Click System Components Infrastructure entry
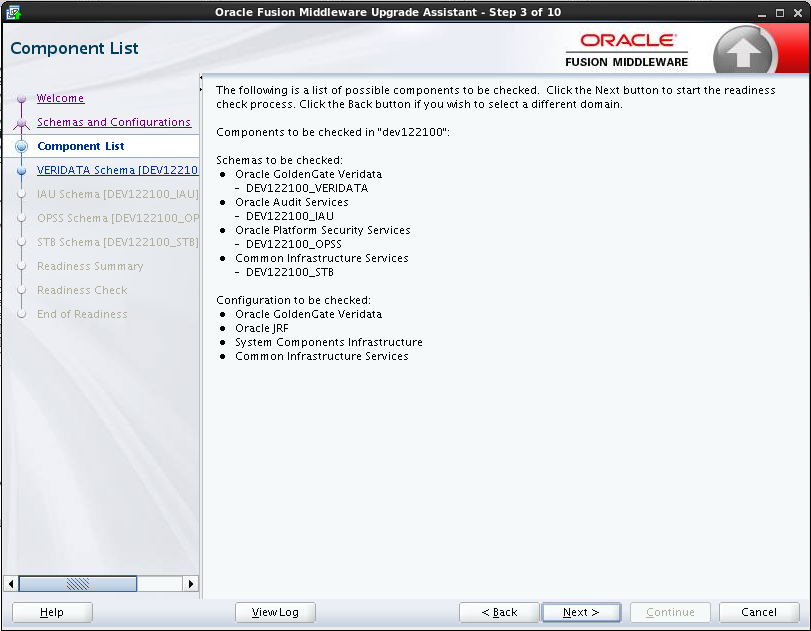Screen dimensions: 811x631 click(329, 342)
